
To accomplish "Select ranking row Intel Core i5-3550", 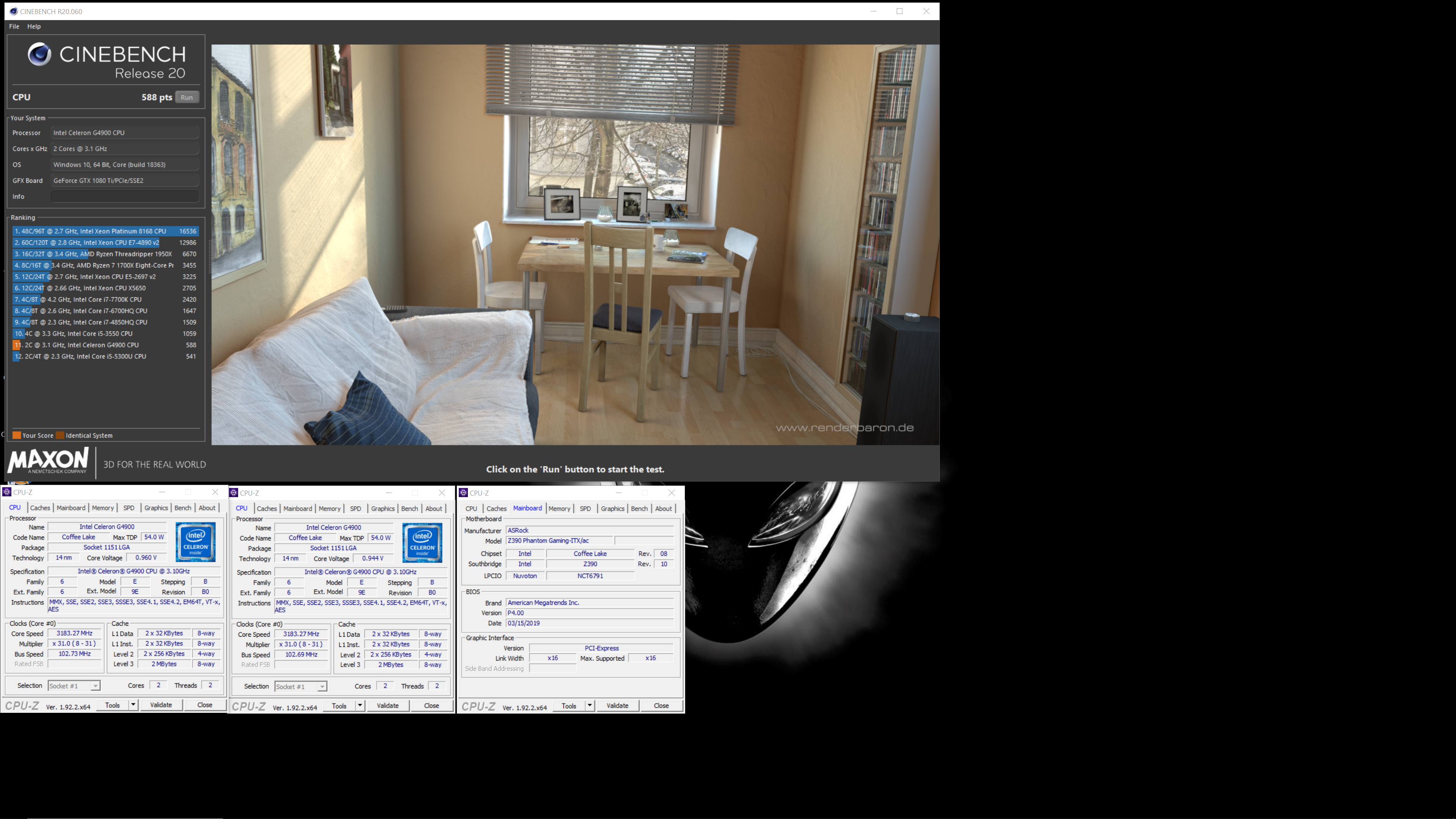I will click(105, 334).
